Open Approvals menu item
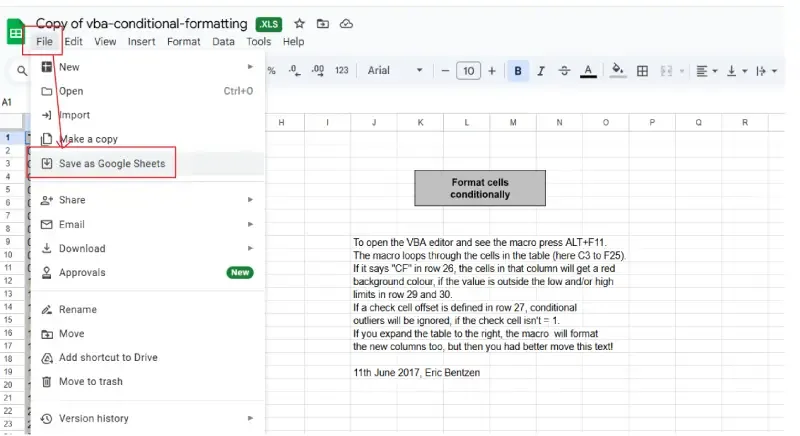 pos(147,272)
